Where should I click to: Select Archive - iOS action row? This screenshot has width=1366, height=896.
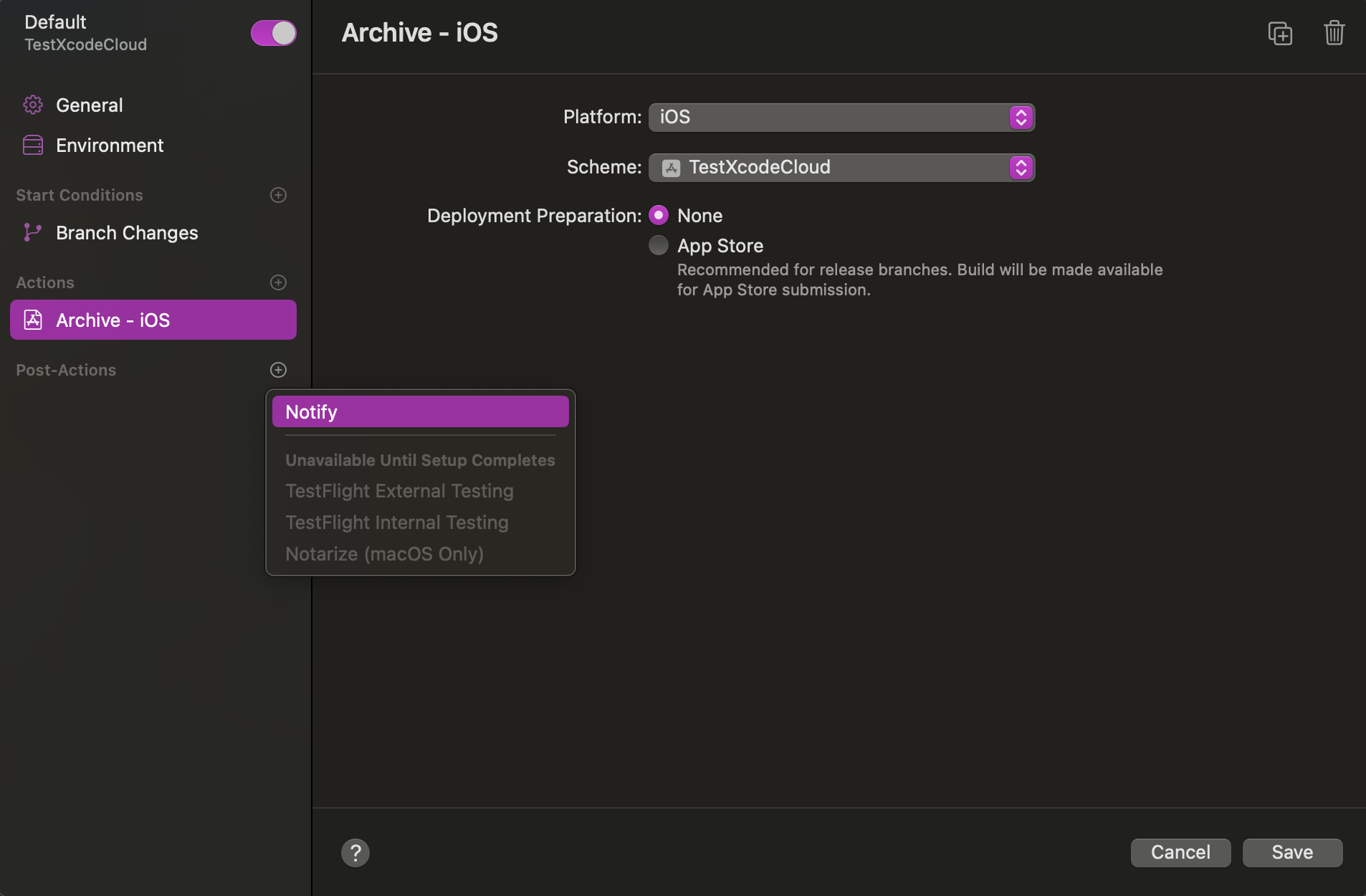click(x=153, y=320)
